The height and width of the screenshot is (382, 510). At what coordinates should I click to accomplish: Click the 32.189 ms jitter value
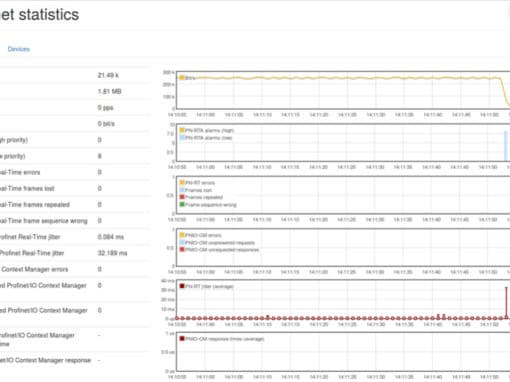click(112, 253)
